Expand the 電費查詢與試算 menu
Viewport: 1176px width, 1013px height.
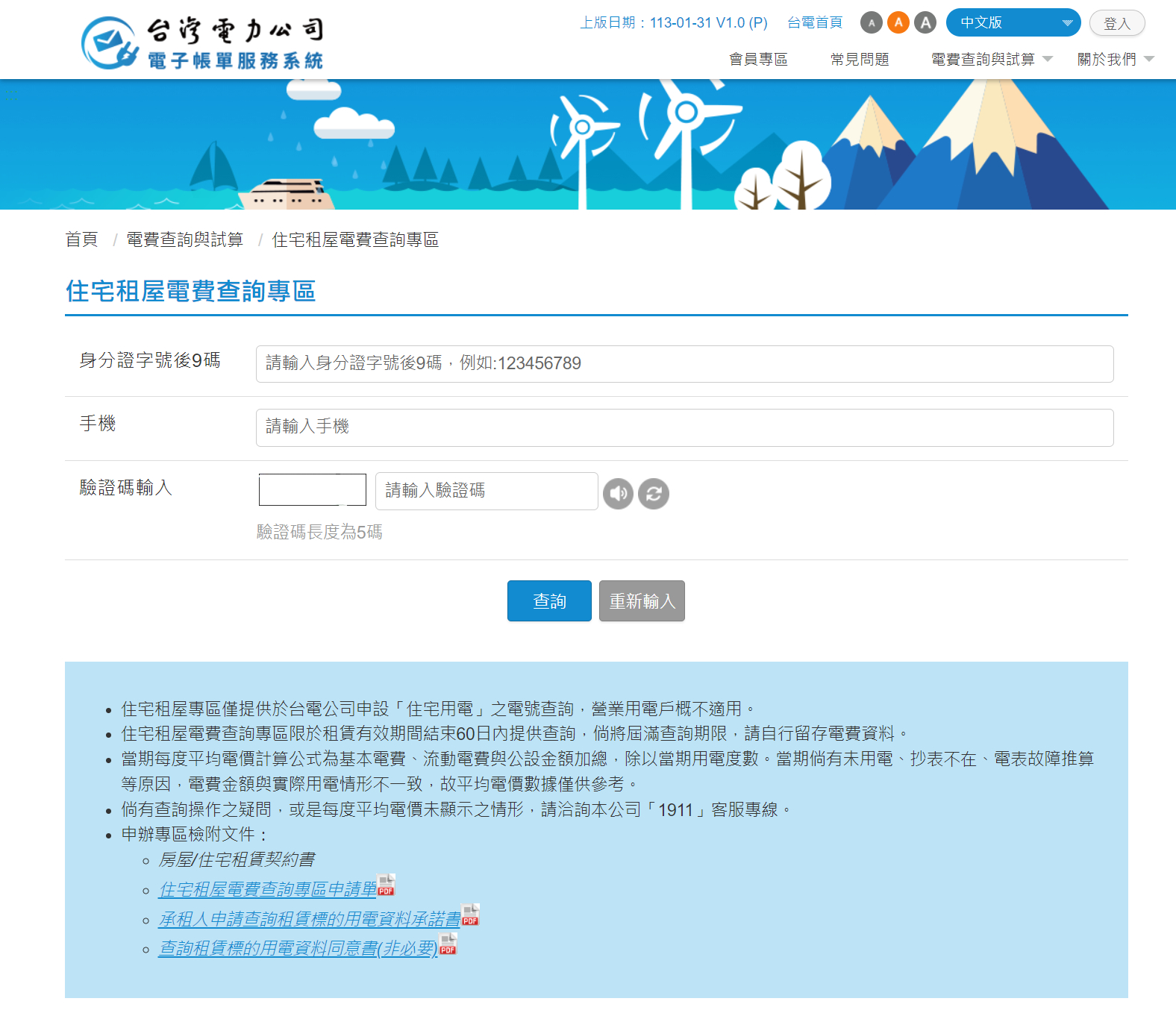(x=991, y=59)
